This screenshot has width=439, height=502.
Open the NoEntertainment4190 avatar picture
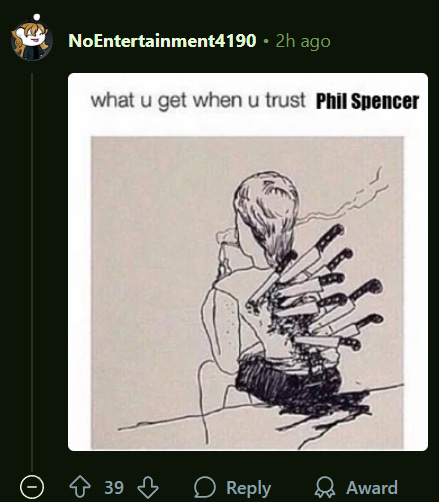[x=31, y=40]
